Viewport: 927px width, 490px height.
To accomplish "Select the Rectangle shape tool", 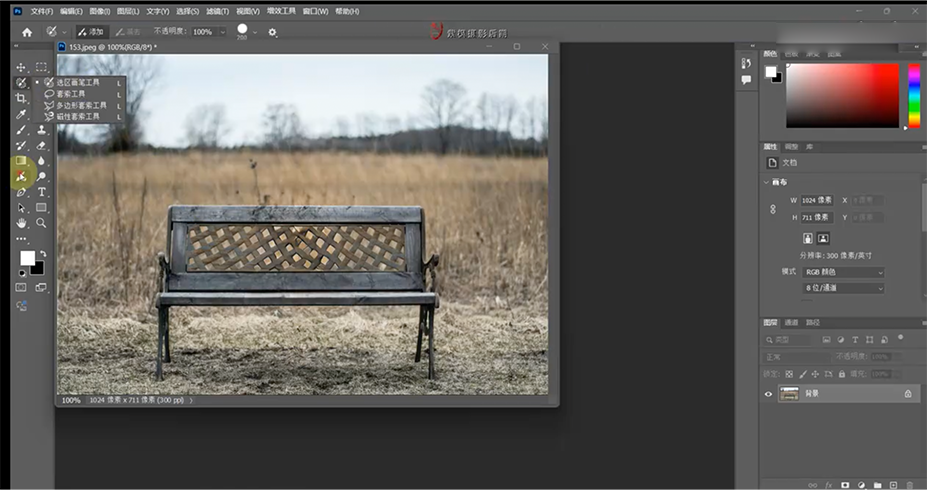I will (x=41, y=207).
